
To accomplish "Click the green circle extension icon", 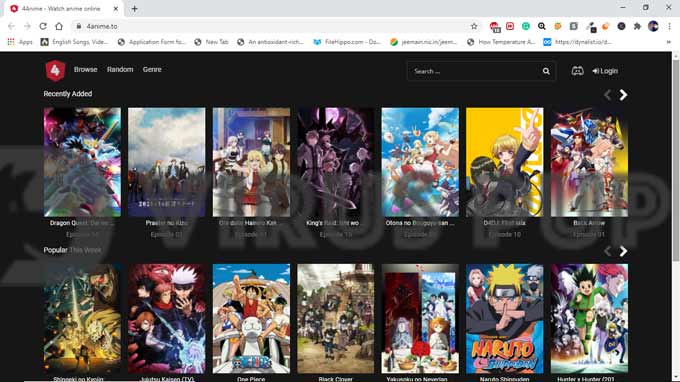I will pyautogui.click(x=526, y=26).
